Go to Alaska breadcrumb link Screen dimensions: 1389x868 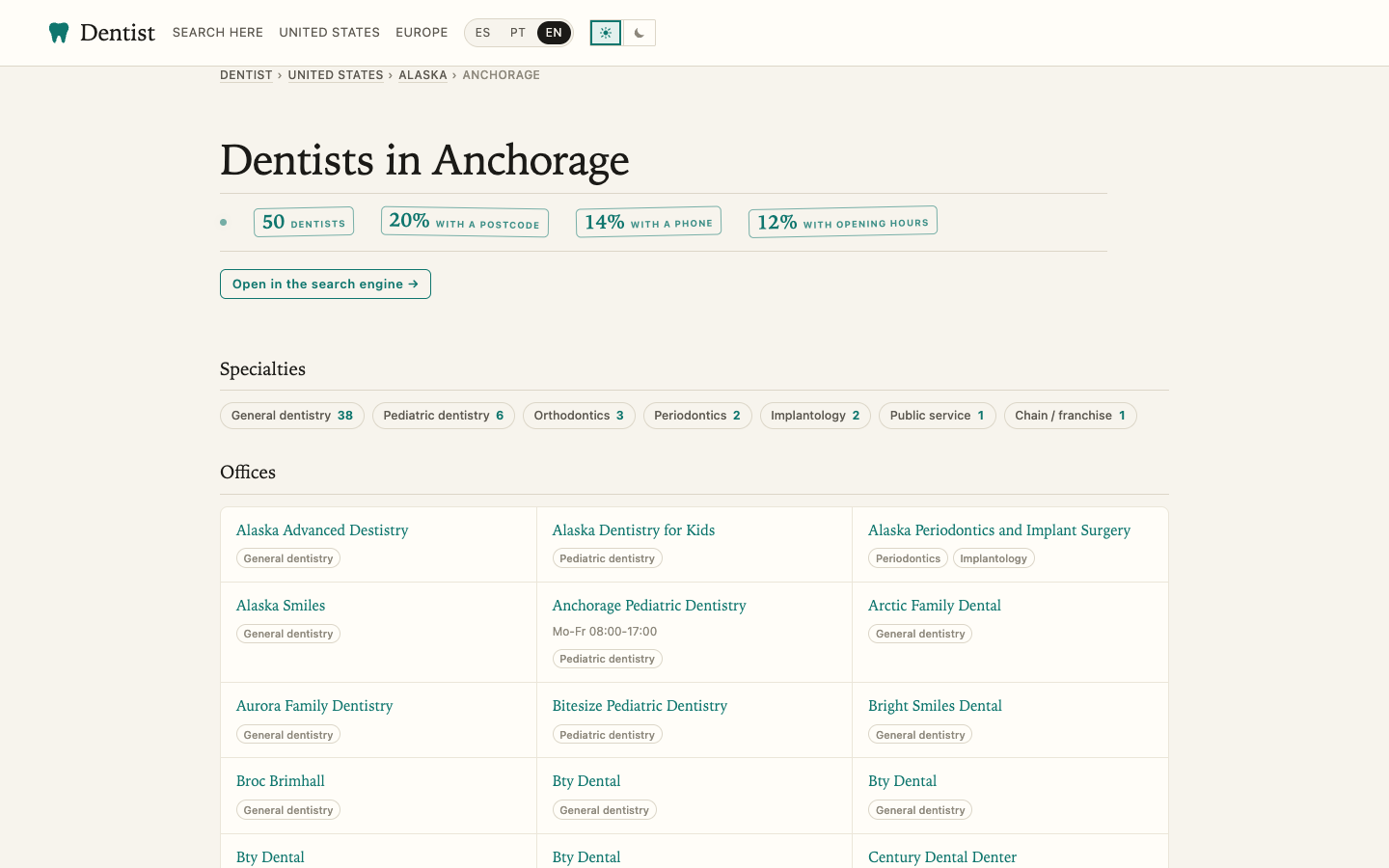click(422, 75)
